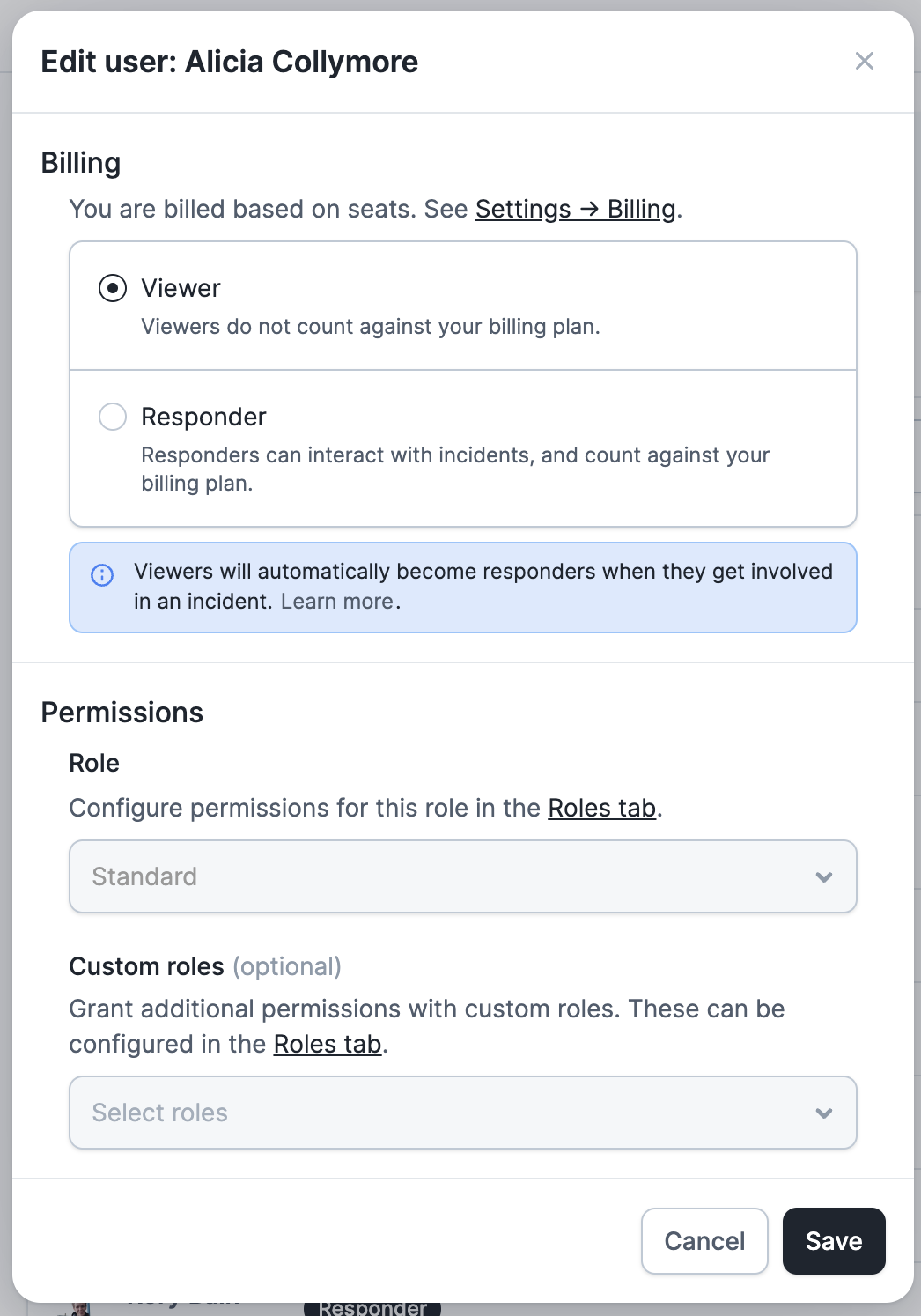
Task: Select the Viewer radio button
Action: click(x=113, y=288)
